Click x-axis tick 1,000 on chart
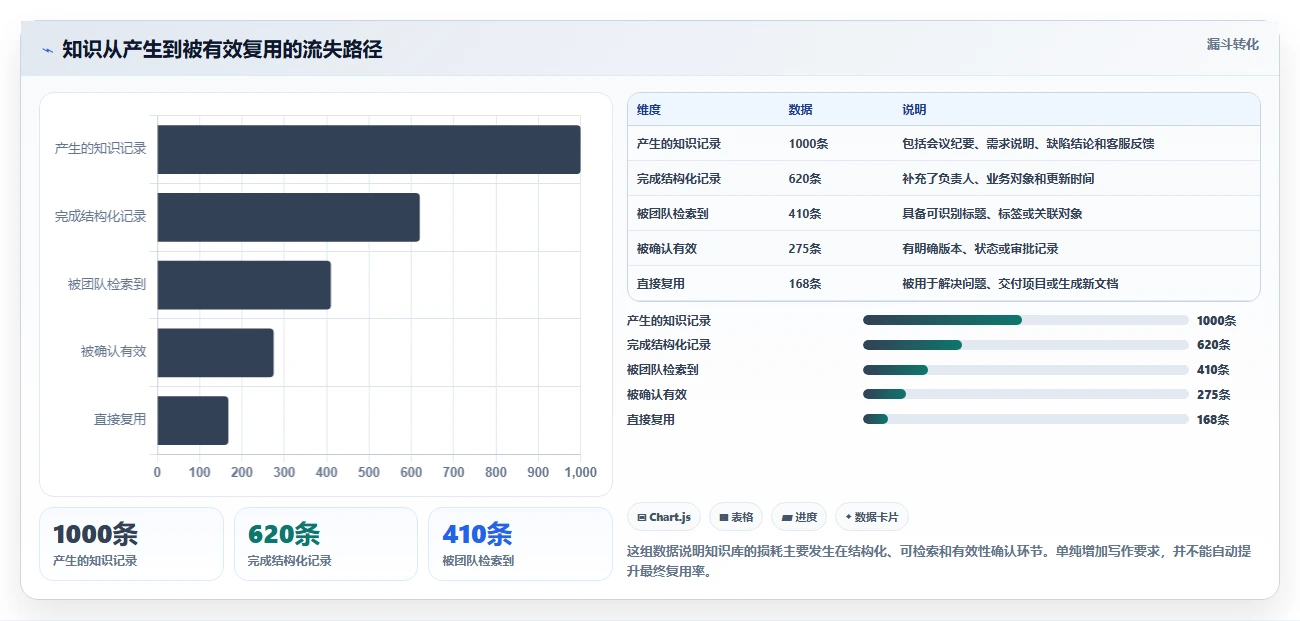The height and width of the screenshot is (621, 1300). click(580, 473)
